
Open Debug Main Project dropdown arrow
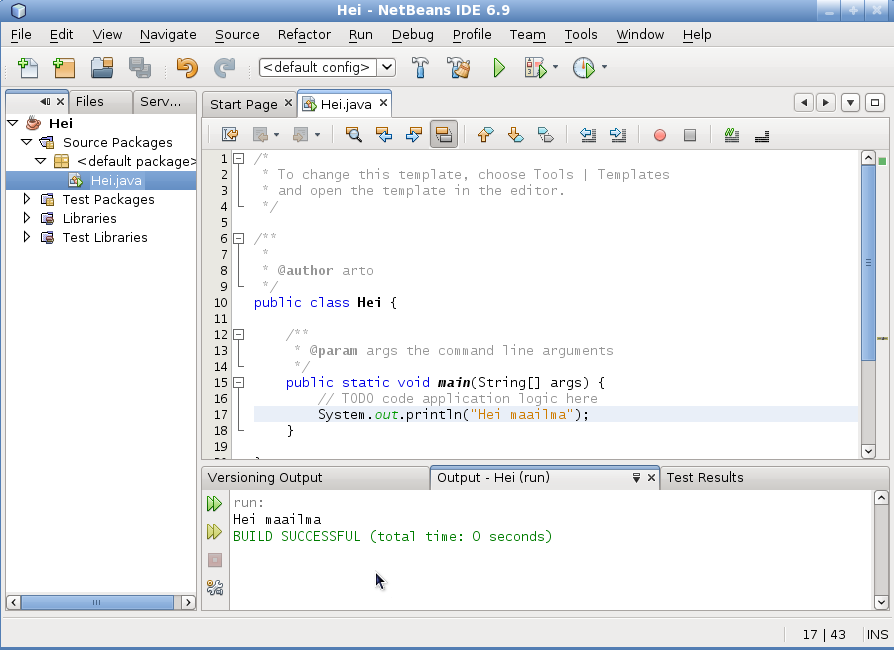pyautogui.click(x=555, y=67)
